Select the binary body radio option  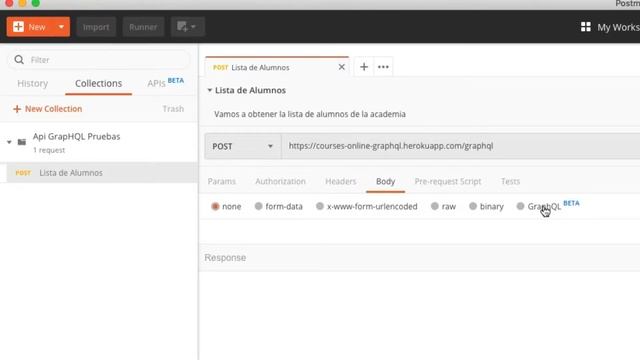pyautogui.click(x=473, y=206)
